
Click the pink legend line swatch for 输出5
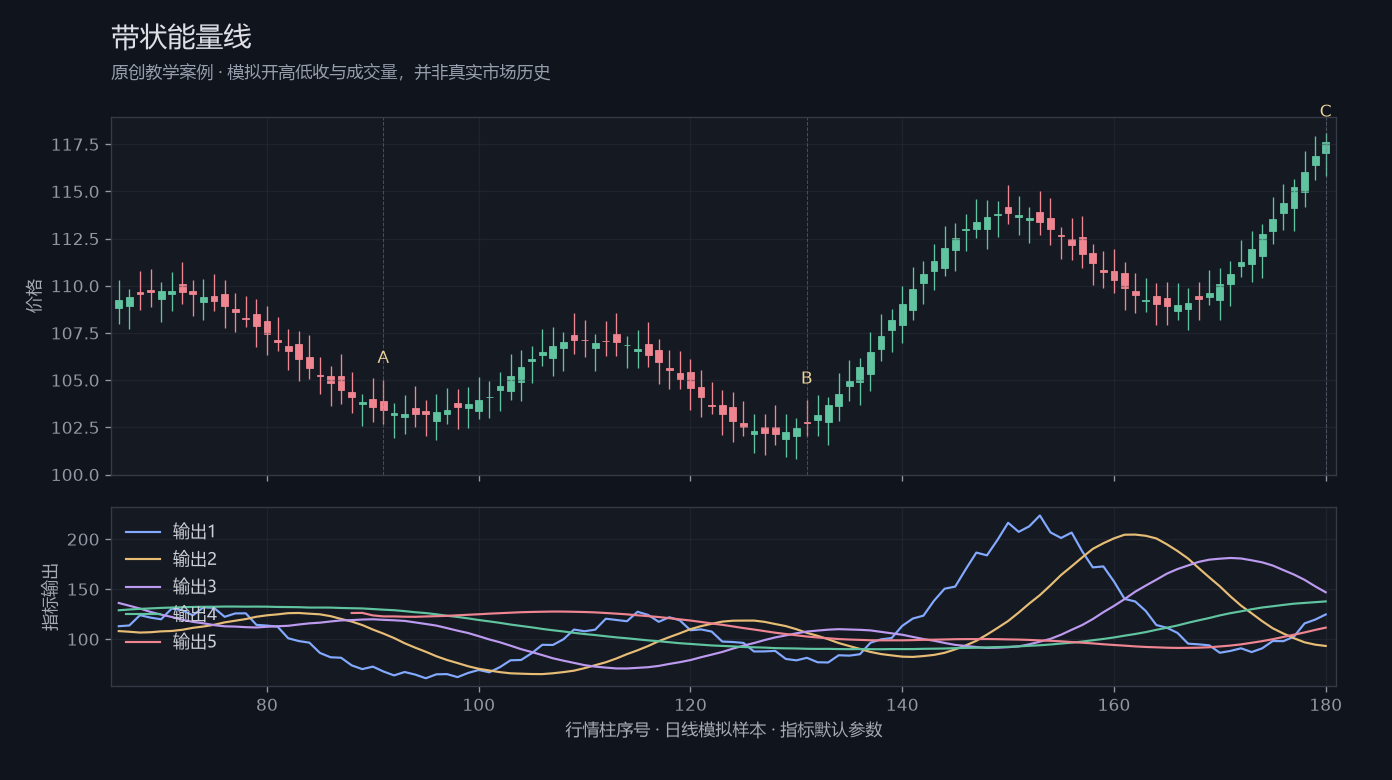(x=142, y=642)
